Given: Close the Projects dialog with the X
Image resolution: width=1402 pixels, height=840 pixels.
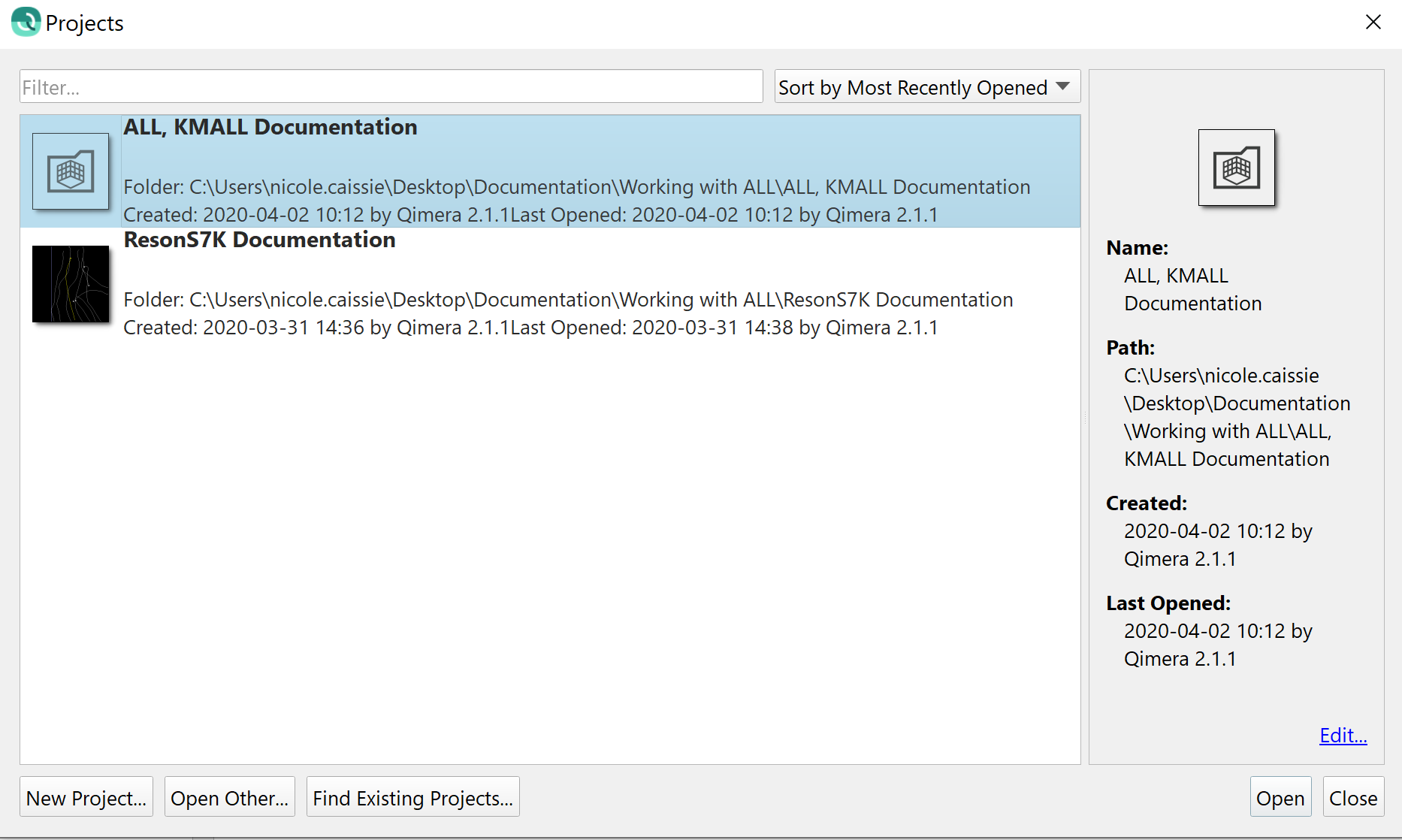Looking at the screenshot, I should pyautogui.click(x=1373, y=23).
